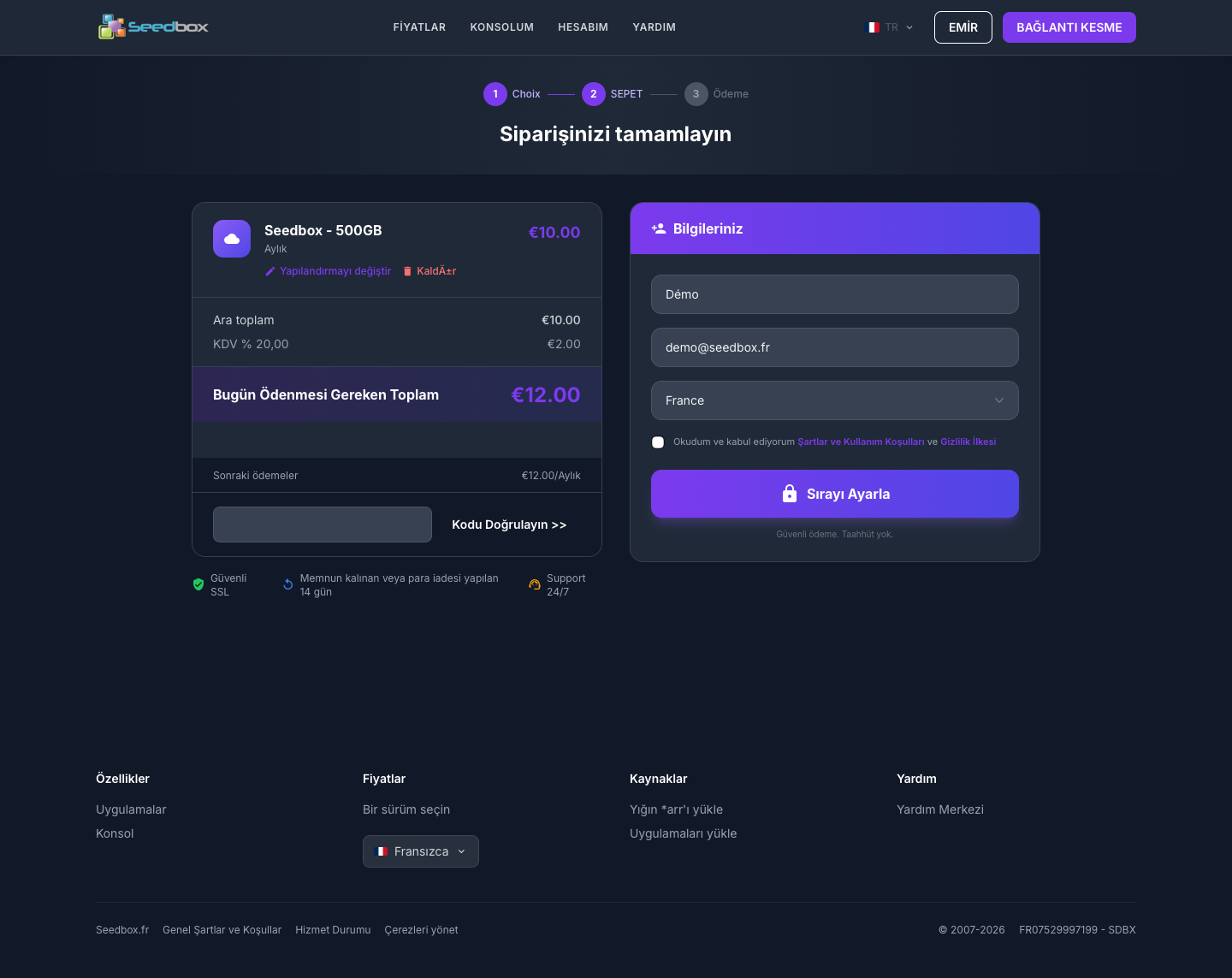
Task: Click the €12.00 total due today amount
Action: [x=546, y=394]
